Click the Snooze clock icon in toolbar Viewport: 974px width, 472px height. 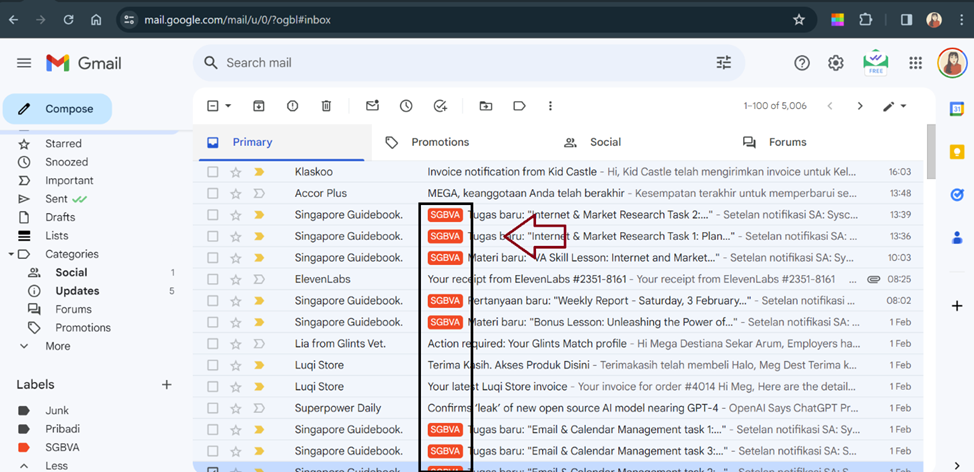click(406, 106)
